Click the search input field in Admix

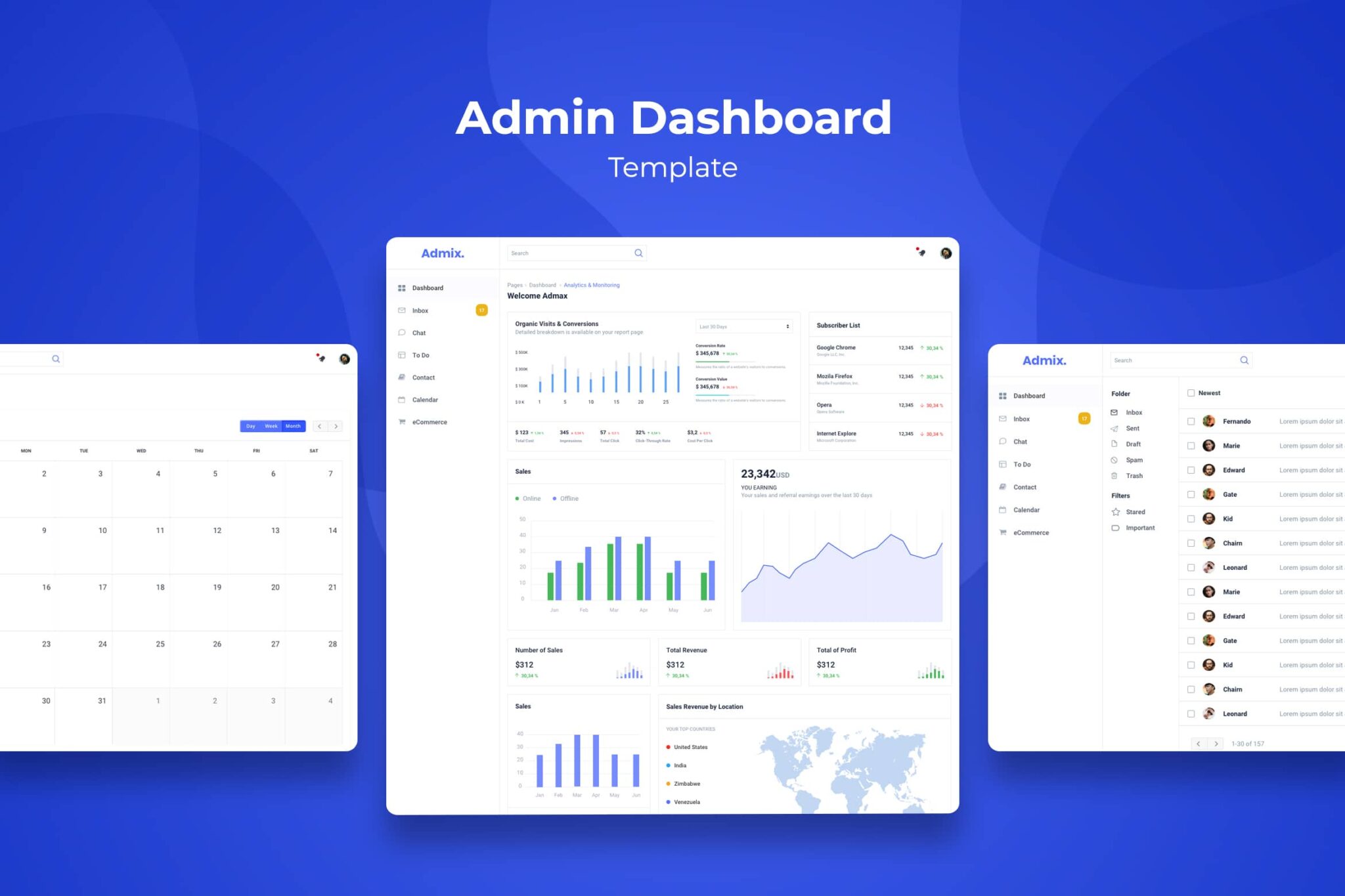coord(571,254)
